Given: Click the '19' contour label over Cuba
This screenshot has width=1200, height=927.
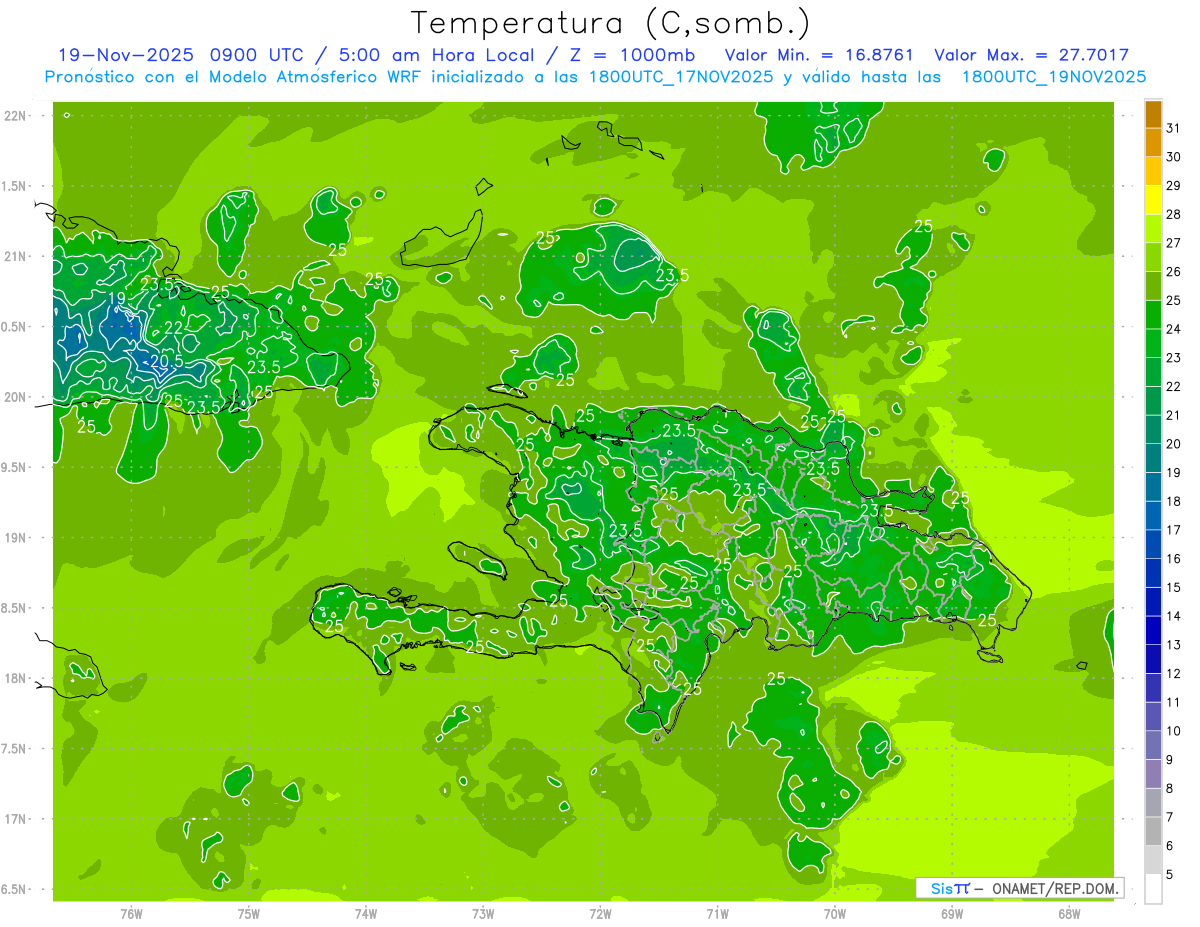Looking at the screenshot, I should point(117,298).
